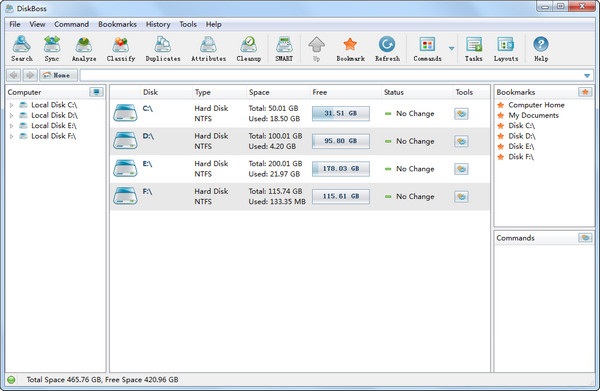Open the Classify files tool
Image resolution: width=600 pixels, height=391 pixels.
tap(121, 49)
